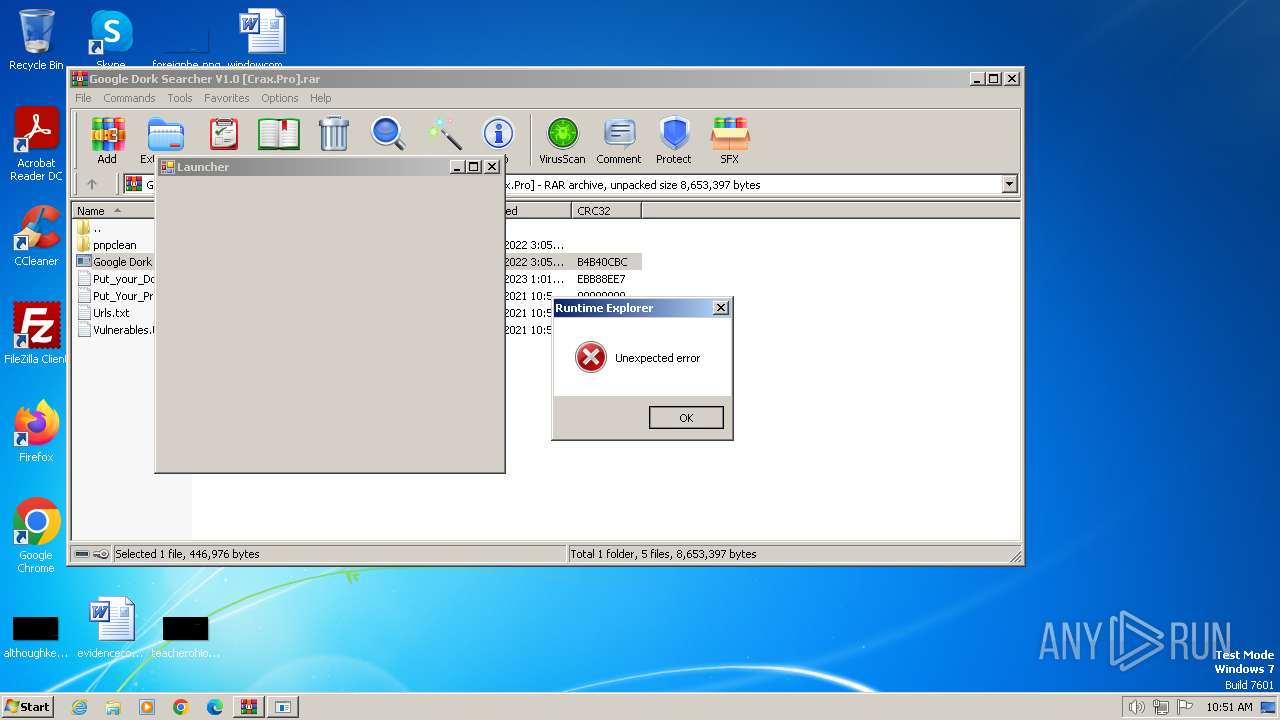
Task: Open the CCleaner desktop shortcut
Action: point(36,236)
